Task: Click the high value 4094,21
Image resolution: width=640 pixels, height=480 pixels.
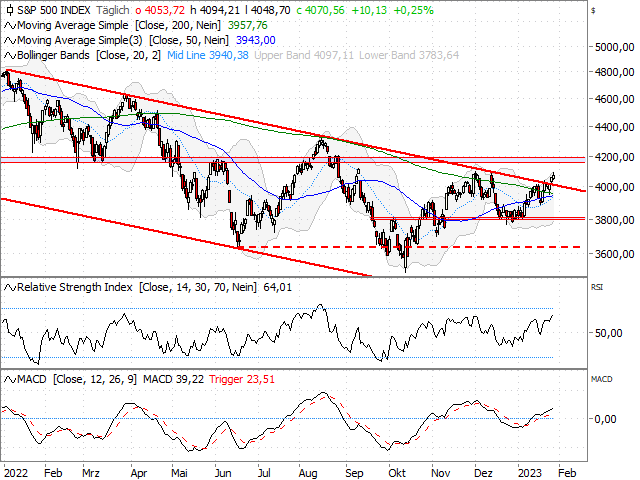Action: (222, 11)
